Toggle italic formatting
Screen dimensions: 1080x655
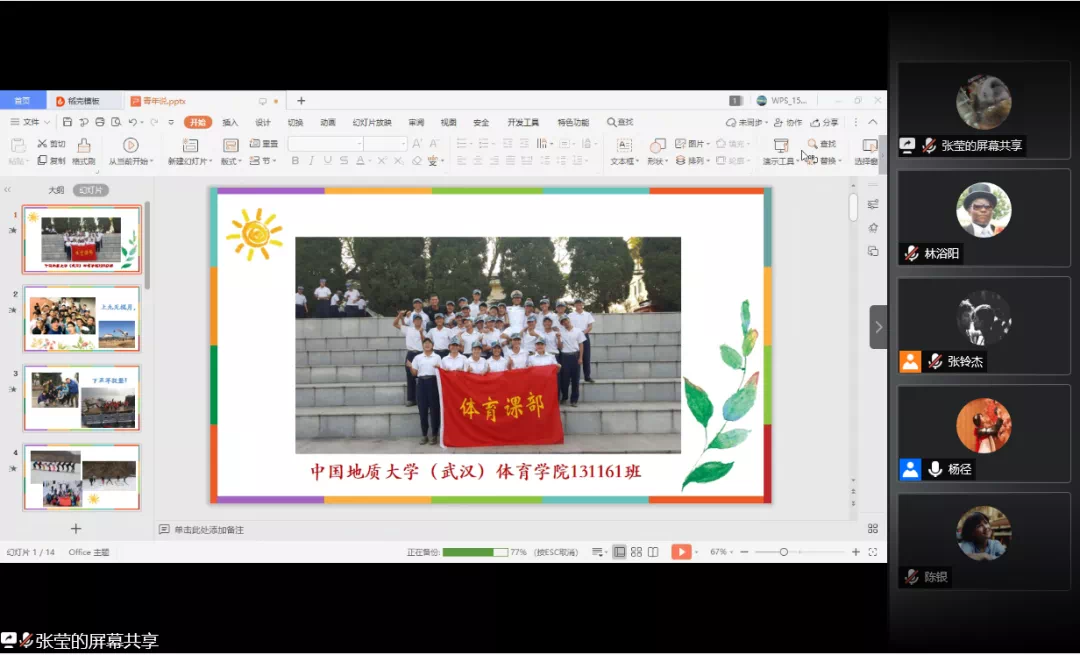312,160
